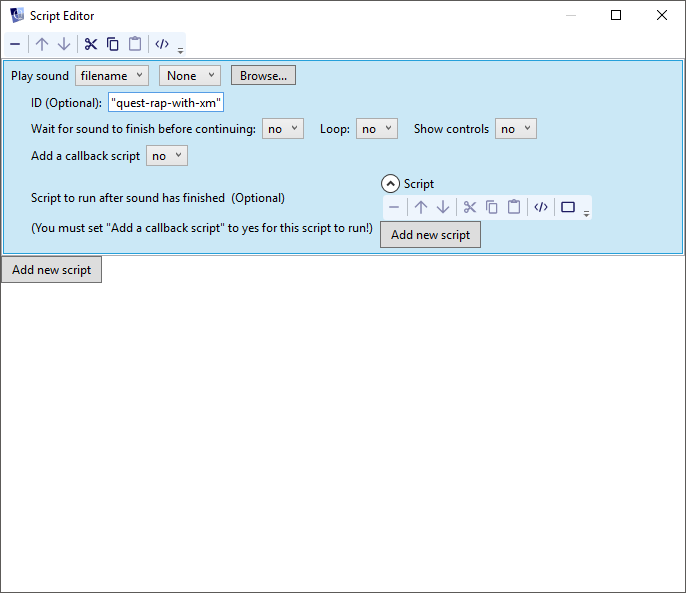This screenshot has height=593, width=686.
Task: Close the Script Editor window
Action: coord(662,15)
